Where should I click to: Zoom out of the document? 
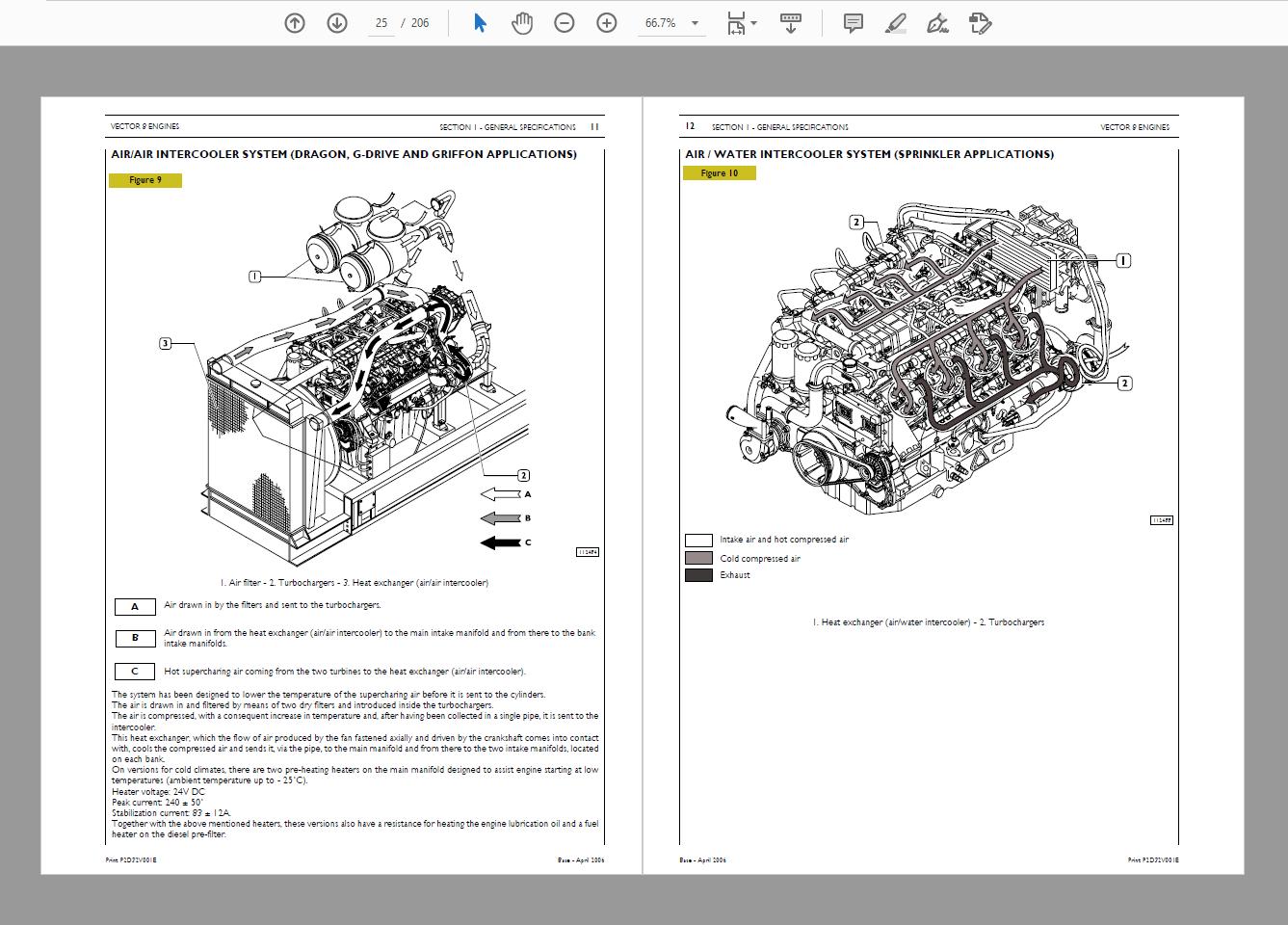(565, 22)
